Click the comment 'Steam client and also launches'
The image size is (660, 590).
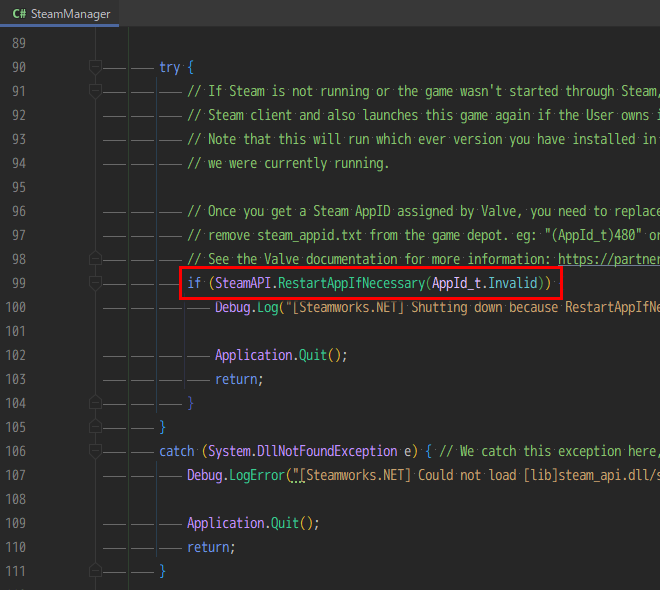(423, 115)
